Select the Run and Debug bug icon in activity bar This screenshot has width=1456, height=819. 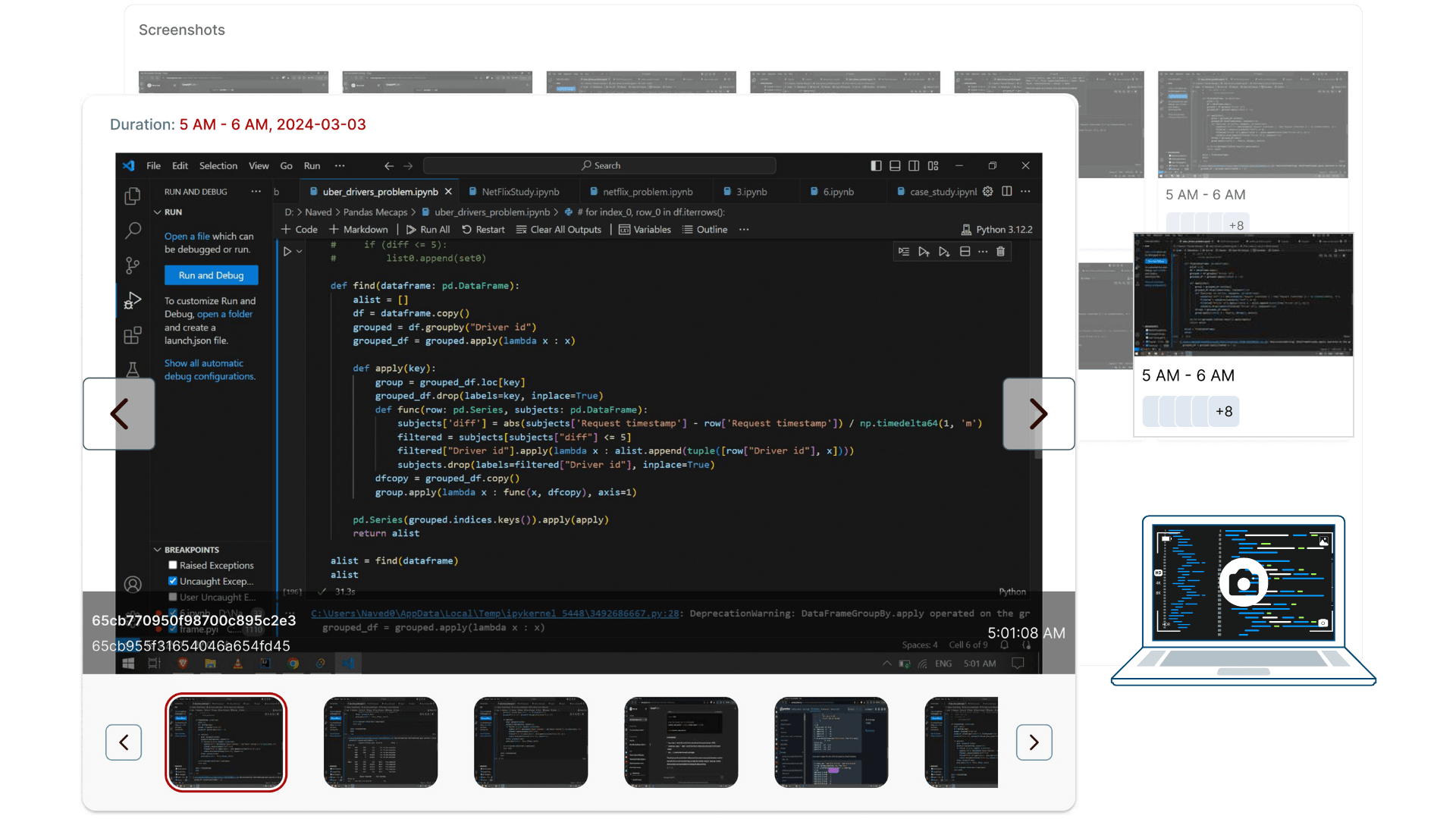pos(133,300)
